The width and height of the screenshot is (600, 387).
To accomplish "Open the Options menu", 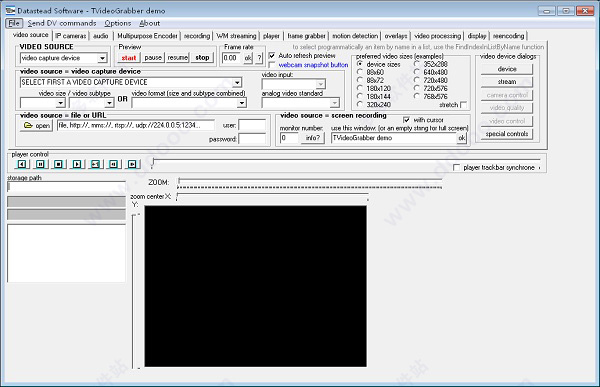I will click(117, 23).
